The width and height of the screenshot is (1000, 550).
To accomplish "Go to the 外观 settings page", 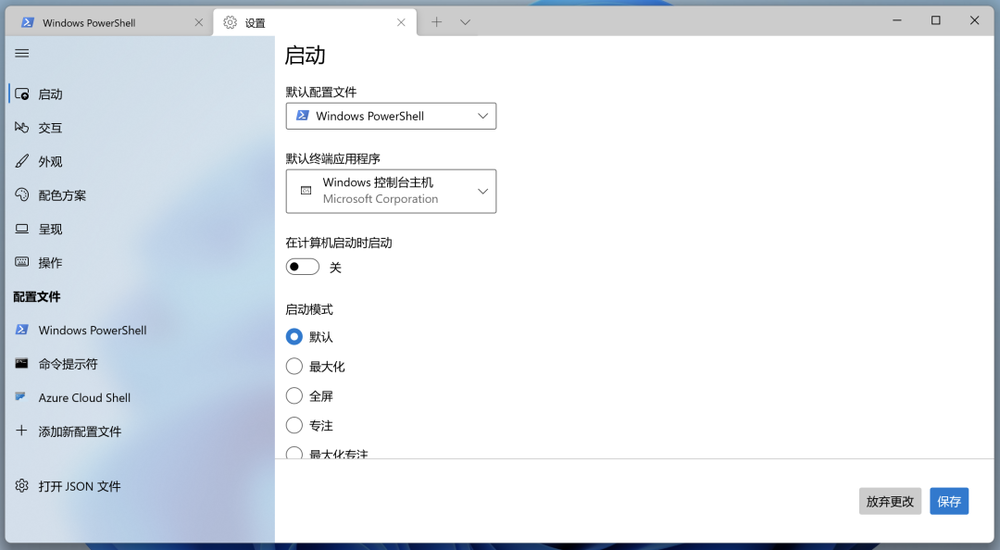I will [140, 161].
